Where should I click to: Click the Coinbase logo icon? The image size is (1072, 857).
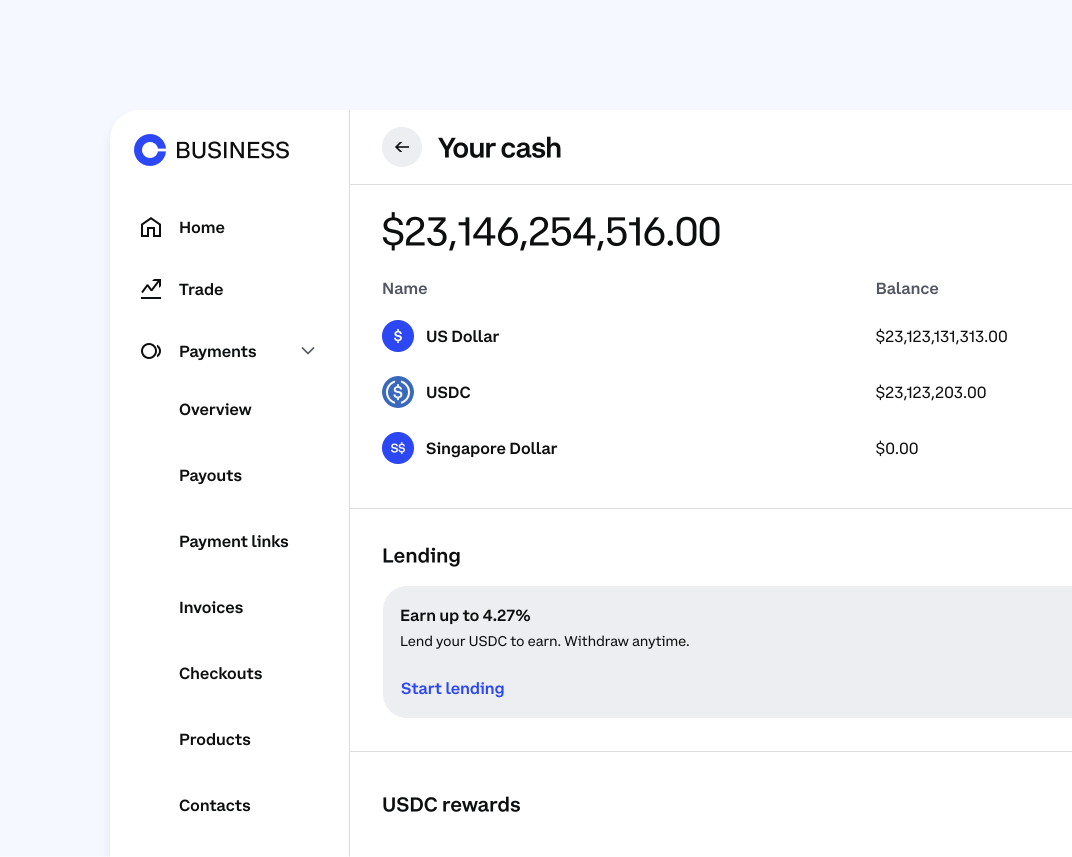(x=150, y=150)
